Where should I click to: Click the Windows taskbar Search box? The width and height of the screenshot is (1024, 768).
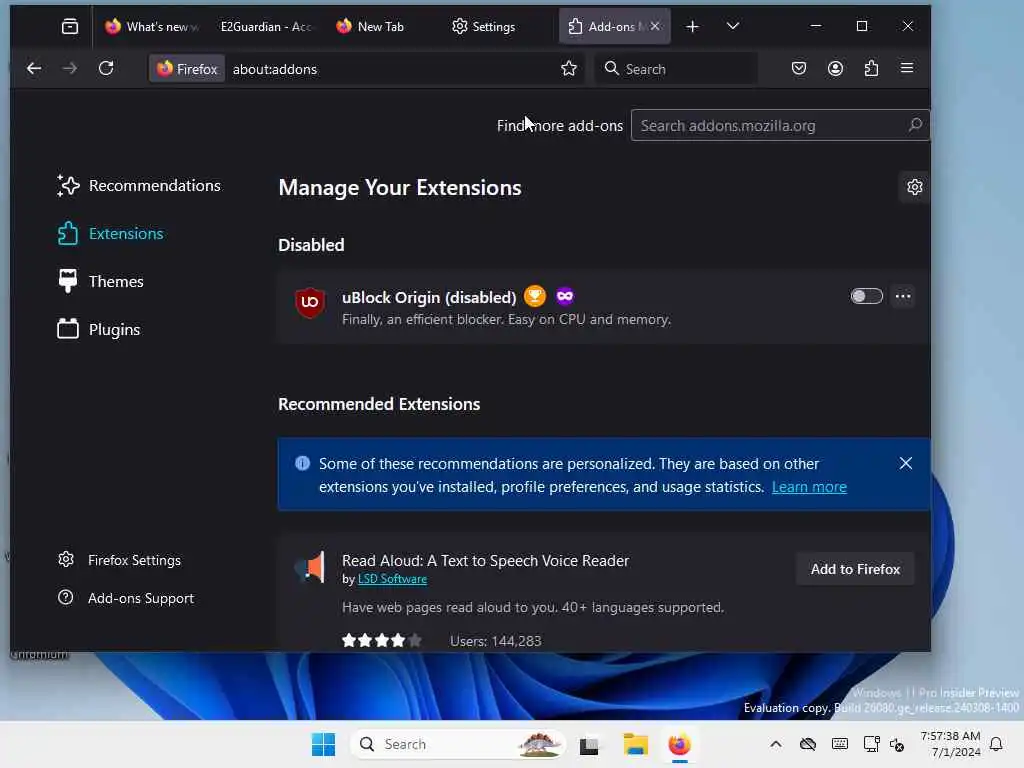click(x=458, y=744)
